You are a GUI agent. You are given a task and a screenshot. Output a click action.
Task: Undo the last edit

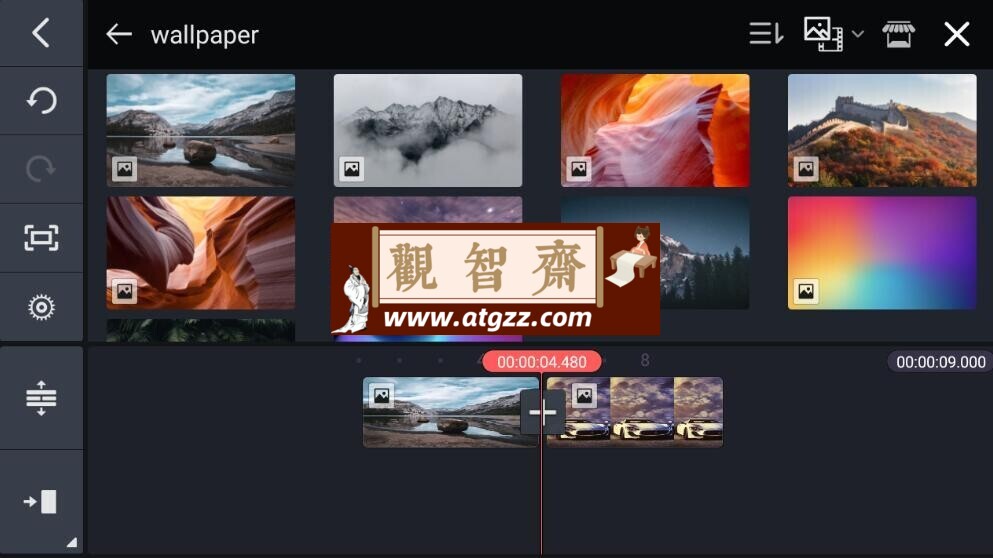(x=41, y=101)
